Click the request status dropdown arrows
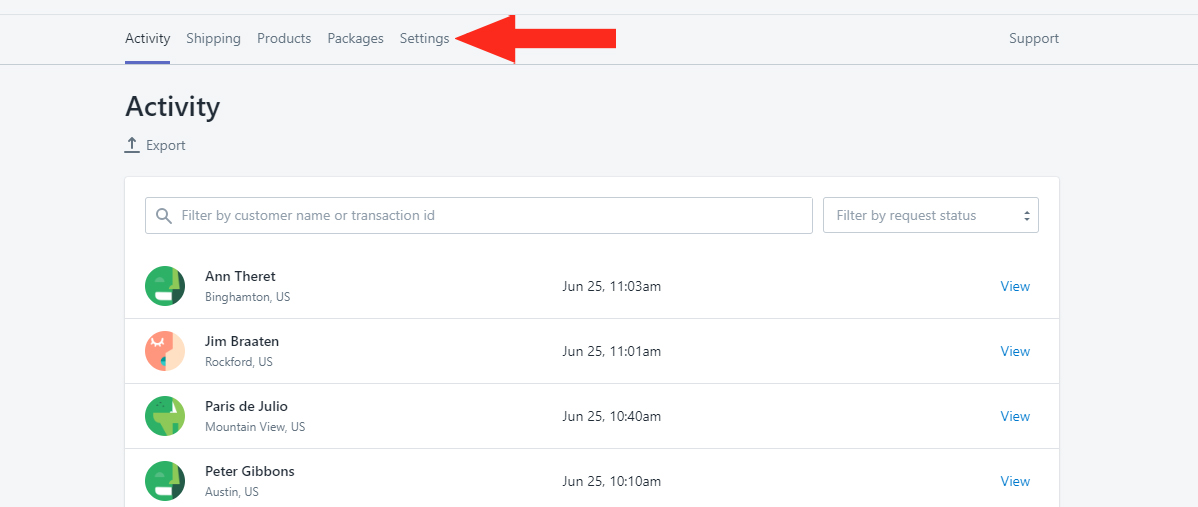 [1027, 216]
